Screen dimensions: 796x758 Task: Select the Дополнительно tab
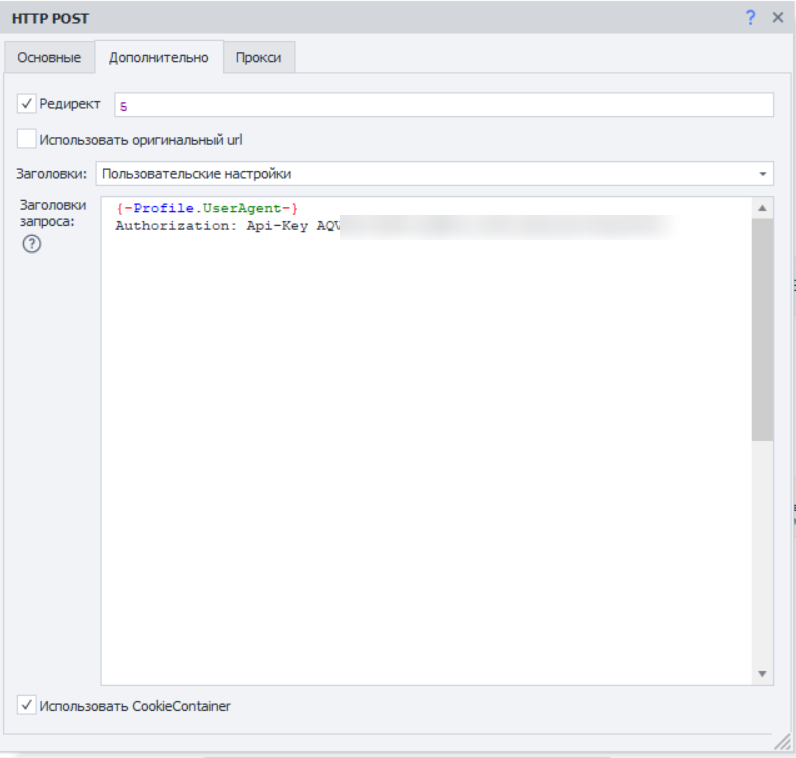coord(158,57)
